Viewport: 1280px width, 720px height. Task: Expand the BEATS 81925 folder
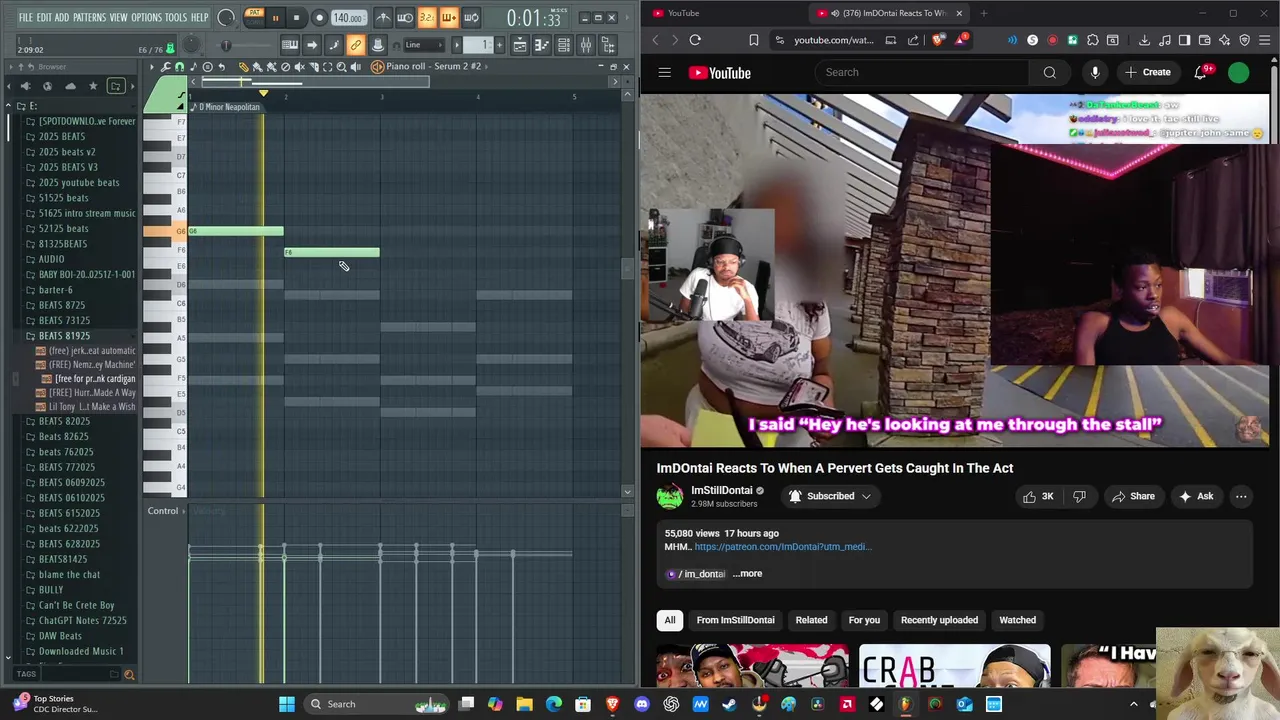(64, 336)
